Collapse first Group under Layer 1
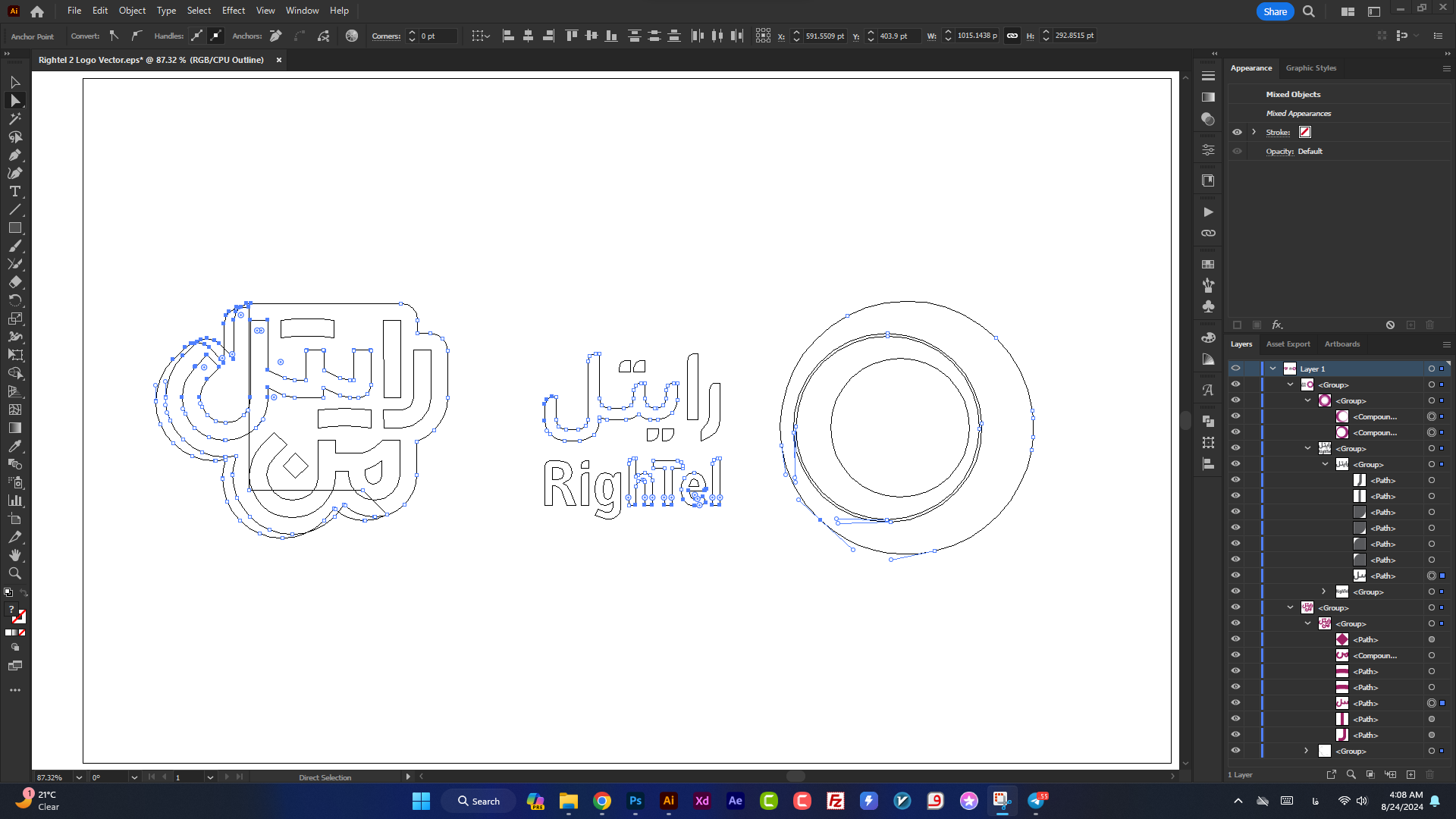The image size is (1456, 819). coord(1290,384)
